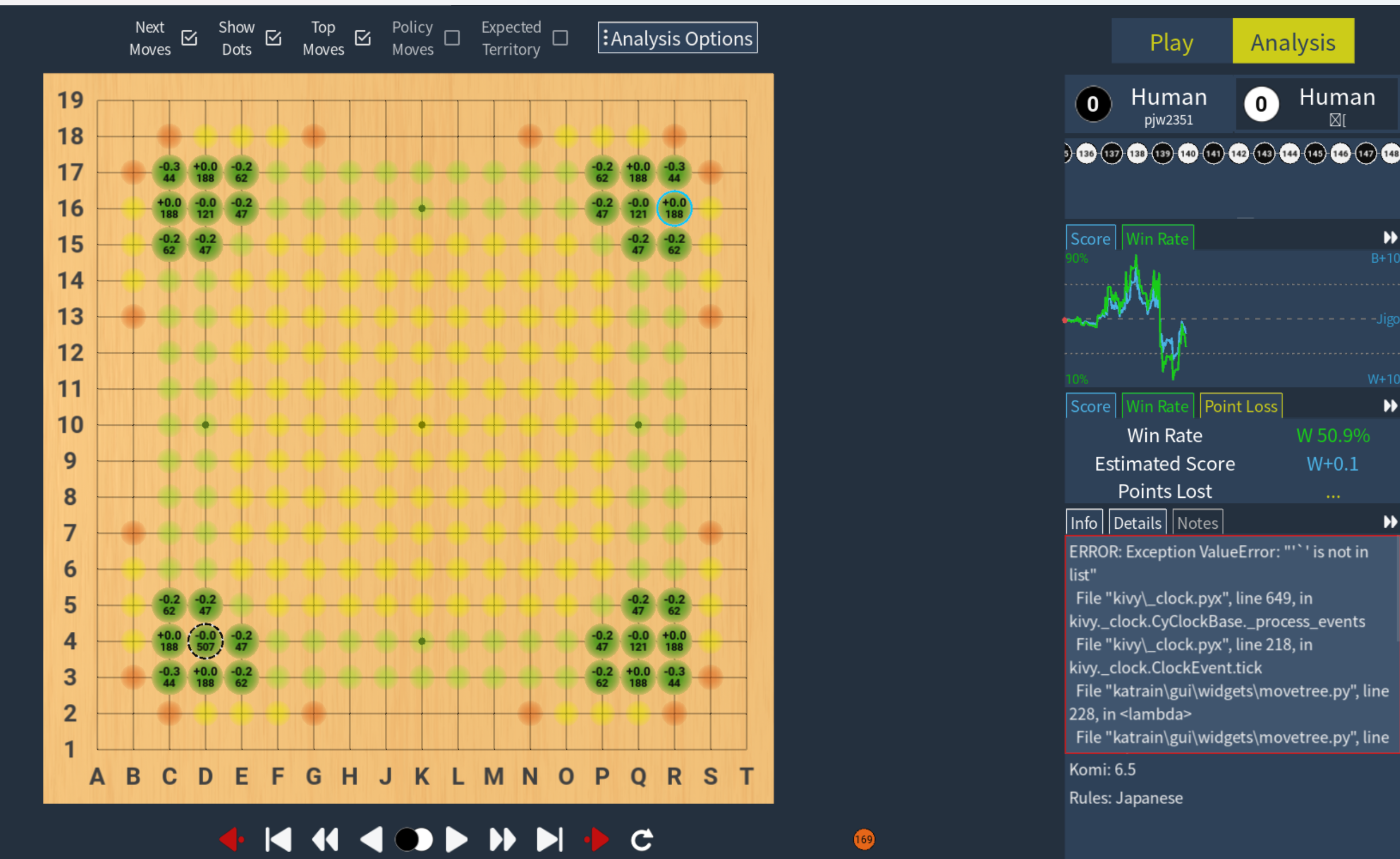Switch to Play mode tab
Viewport: 1400px width, 859px height.
coord(1171,42)
